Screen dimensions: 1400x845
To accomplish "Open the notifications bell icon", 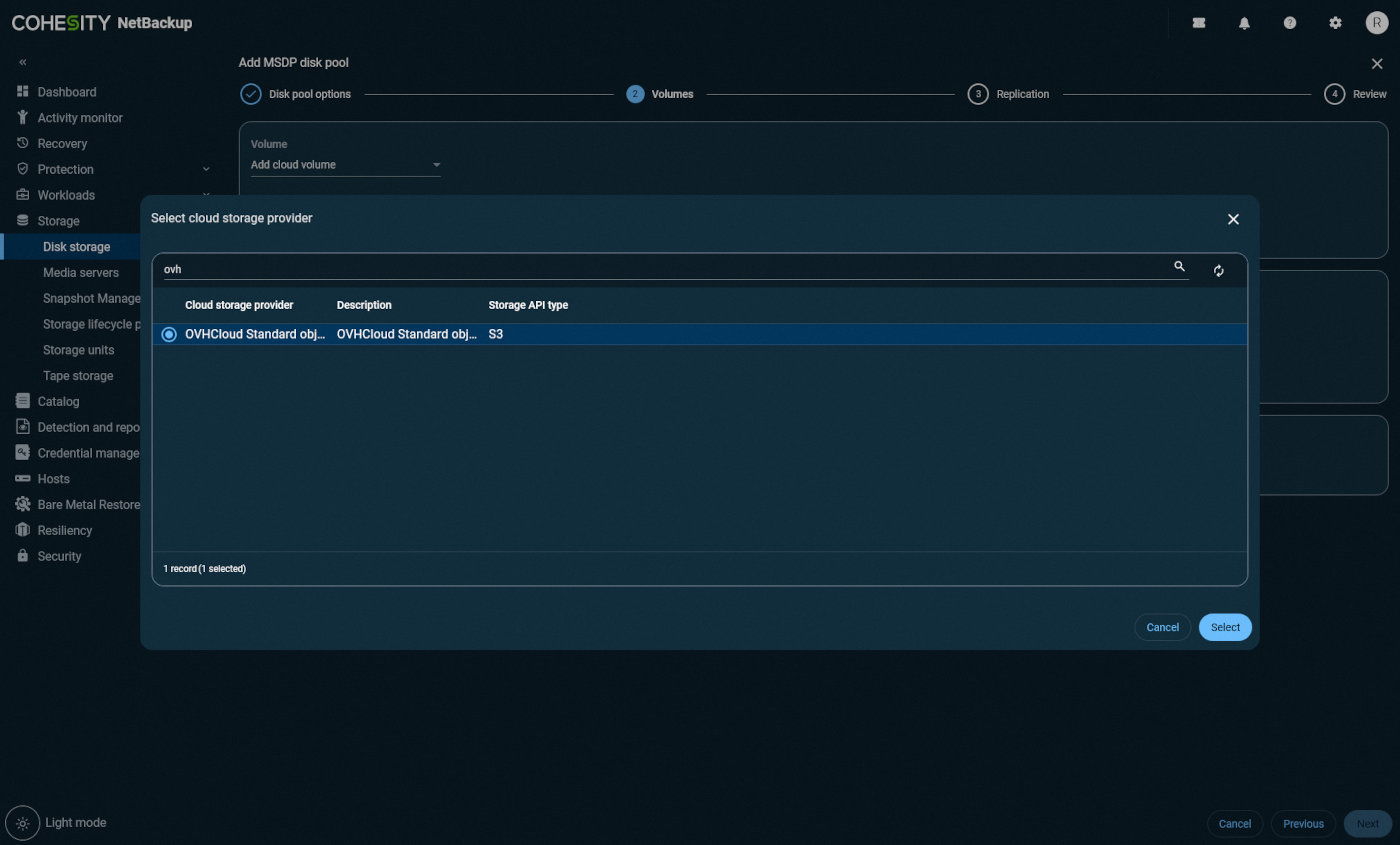I will [1244, 23].
